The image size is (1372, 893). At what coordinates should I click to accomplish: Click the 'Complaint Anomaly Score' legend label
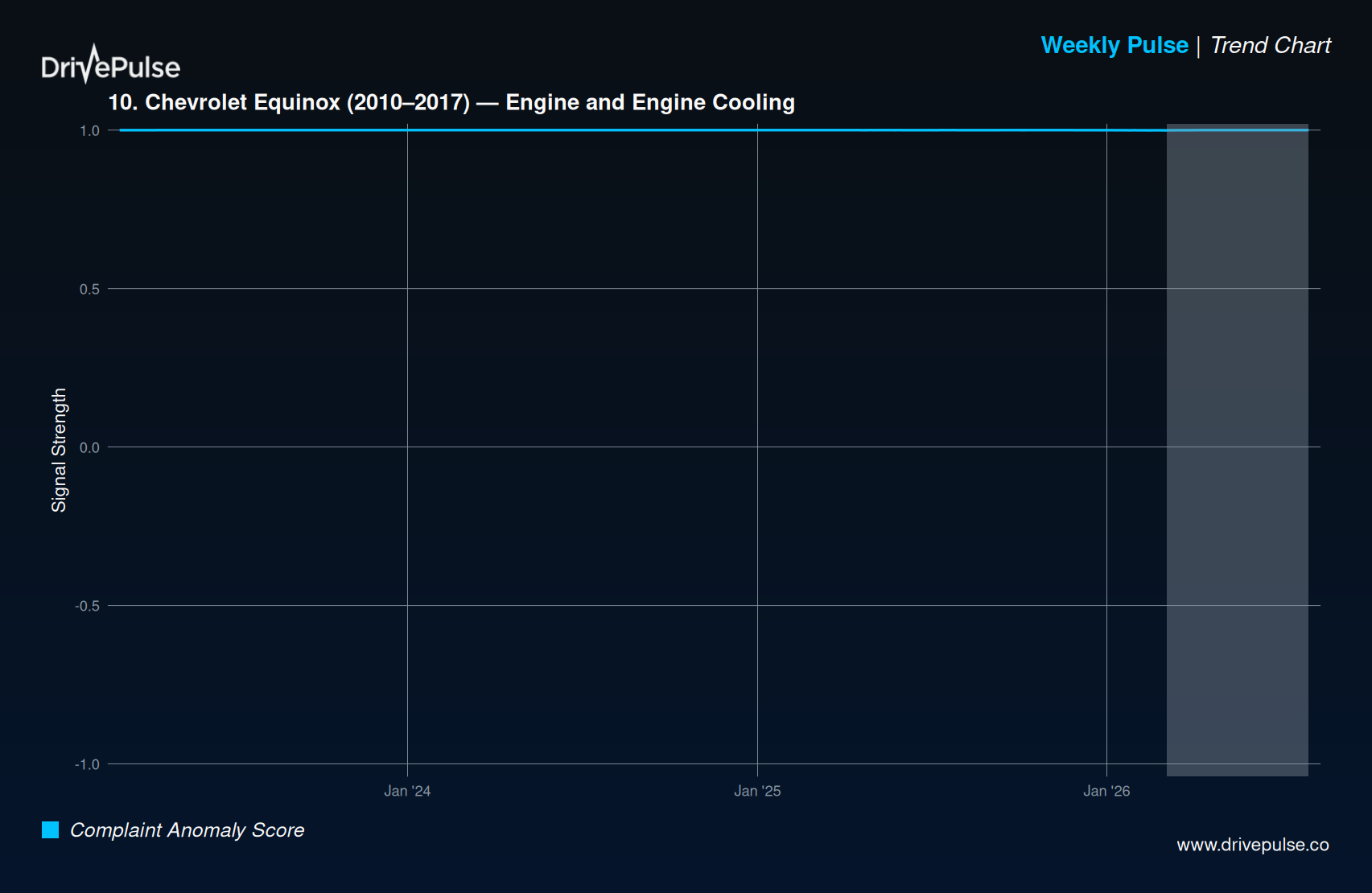click(187, 829)
